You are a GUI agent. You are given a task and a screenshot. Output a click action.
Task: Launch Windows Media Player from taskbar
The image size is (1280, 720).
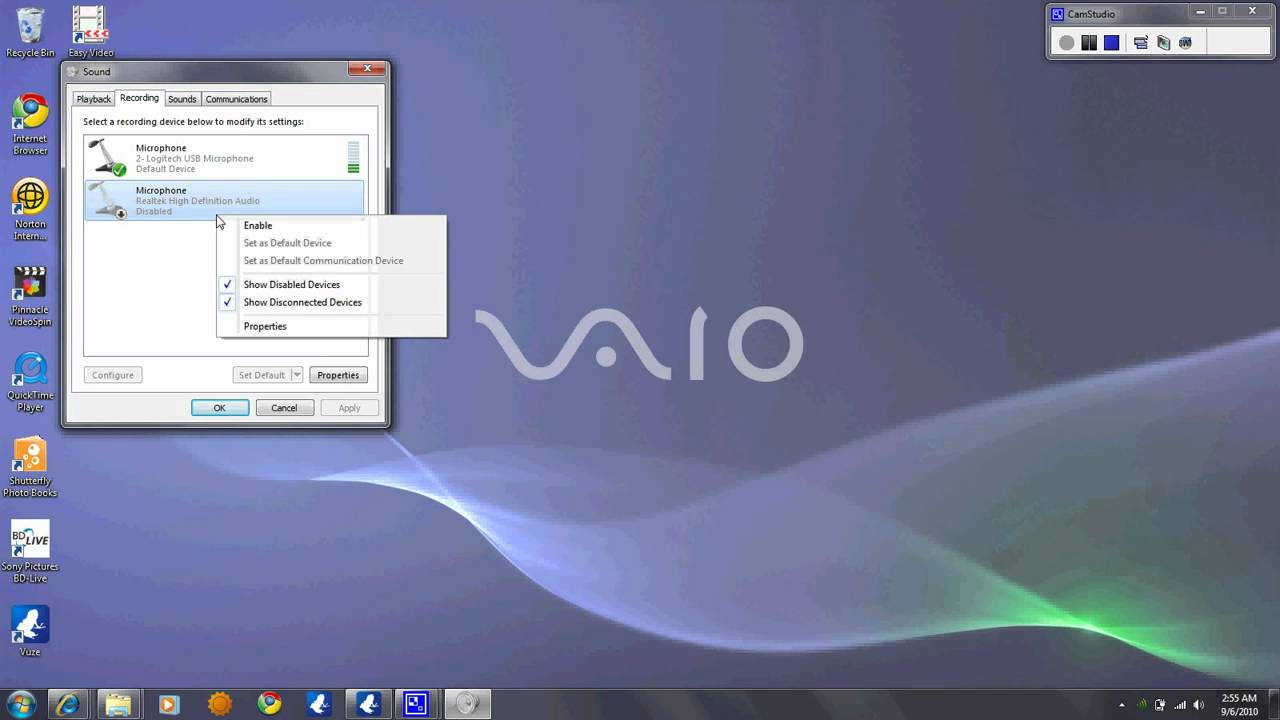click(x=168, y=704)
